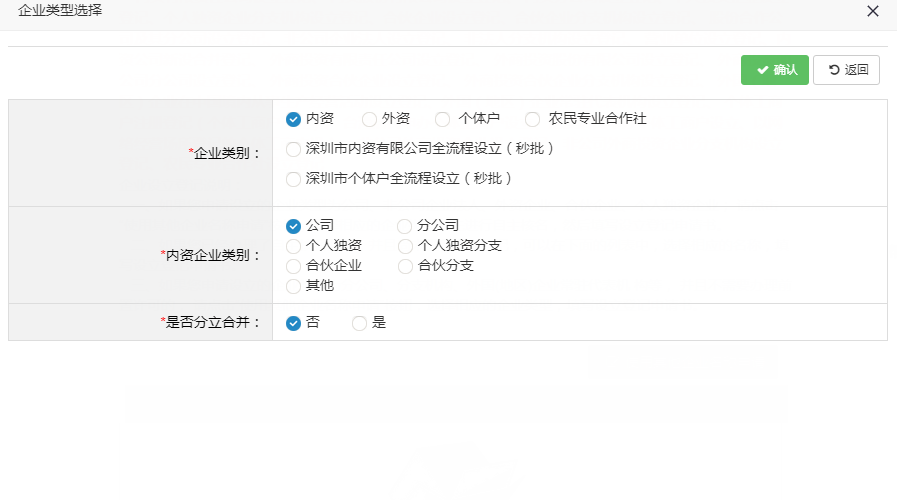Click the 确认 confirm button
897x500 pixels.
(775, 70)
